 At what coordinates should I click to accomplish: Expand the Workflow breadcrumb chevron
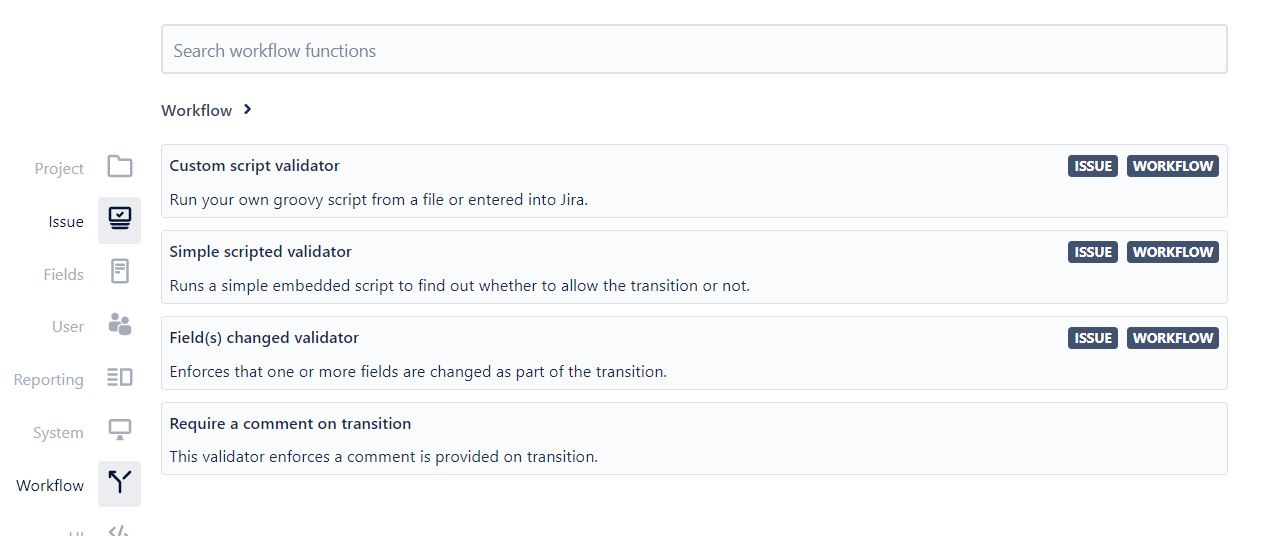(247, 110)
